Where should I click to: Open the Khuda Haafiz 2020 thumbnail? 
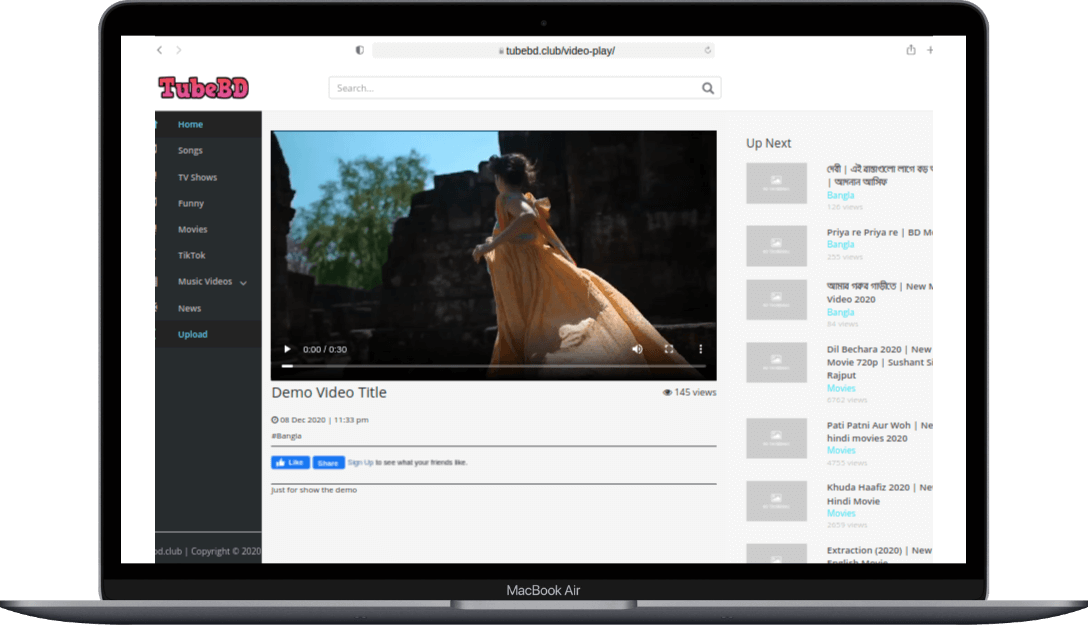pyautogui.click(x=776, y=501)
